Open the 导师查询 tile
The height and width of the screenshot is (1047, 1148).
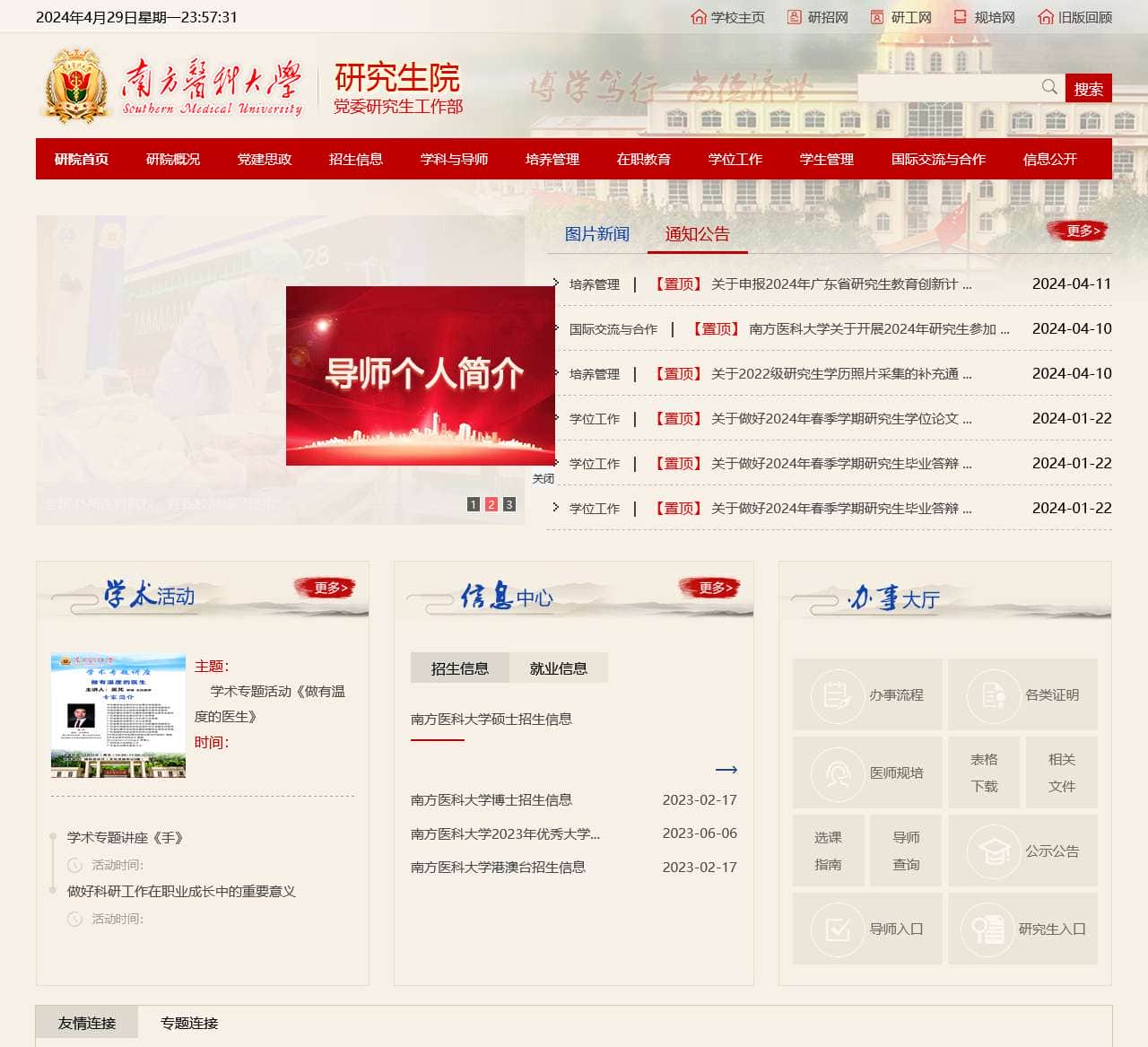906,851
